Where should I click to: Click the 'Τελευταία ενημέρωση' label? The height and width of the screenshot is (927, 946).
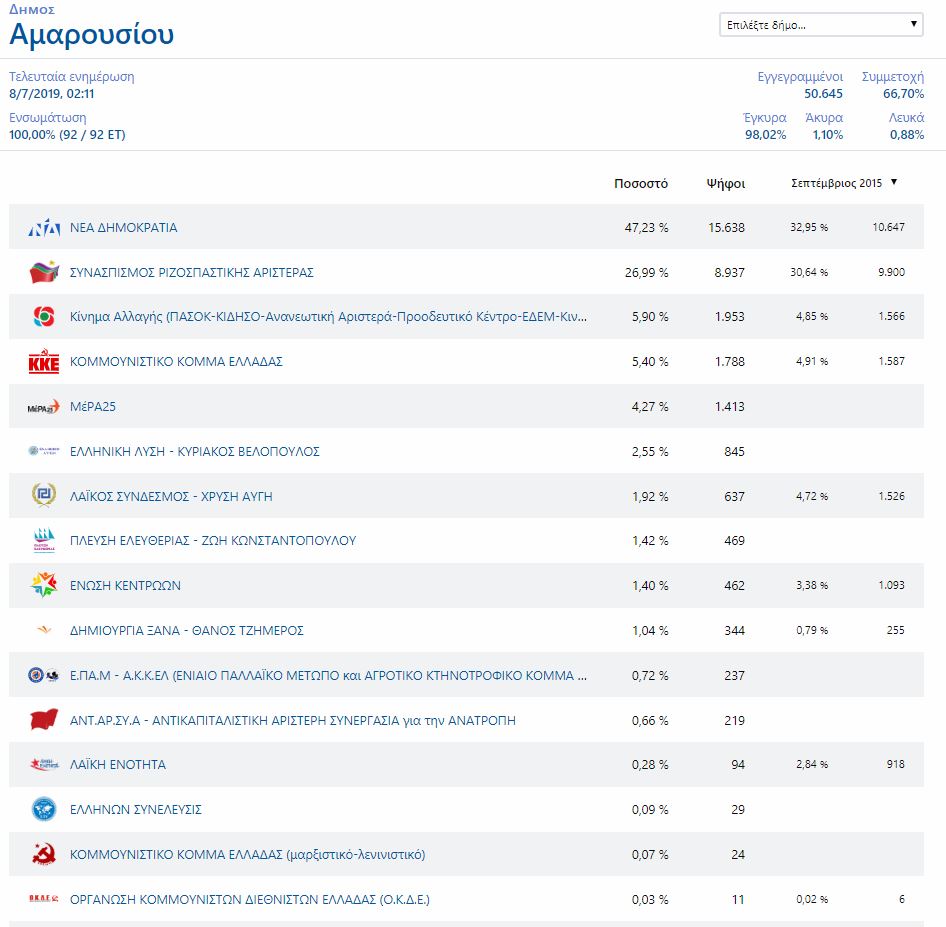(72, 77)
